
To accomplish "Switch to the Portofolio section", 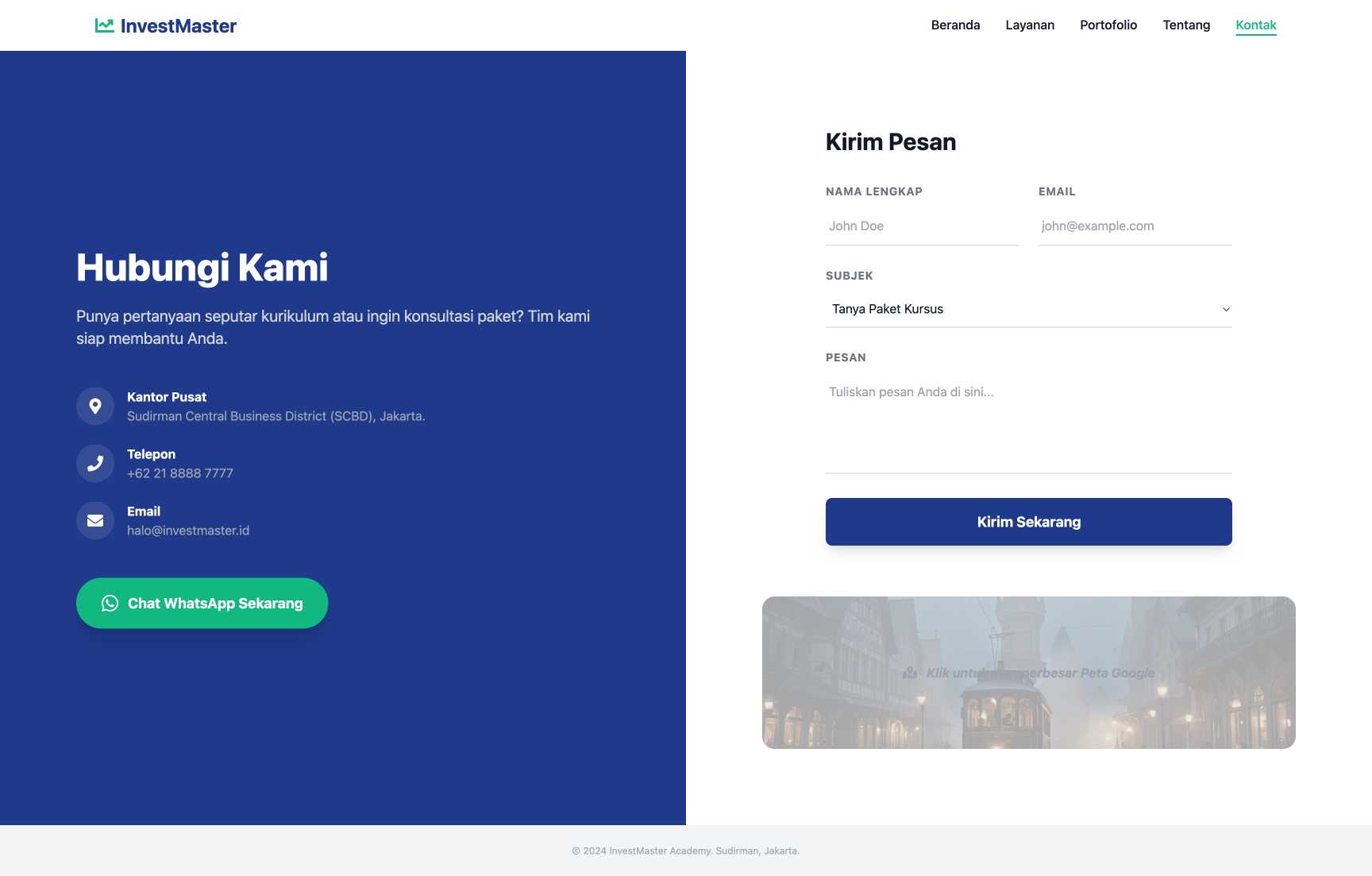I will coord(1108,25).
